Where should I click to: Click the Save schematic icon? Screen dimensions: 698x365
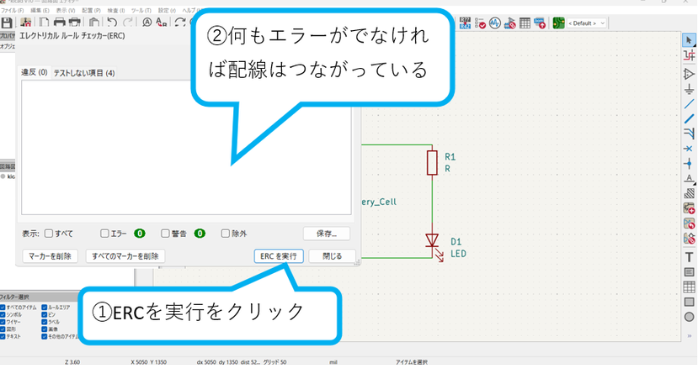(7, 22)
